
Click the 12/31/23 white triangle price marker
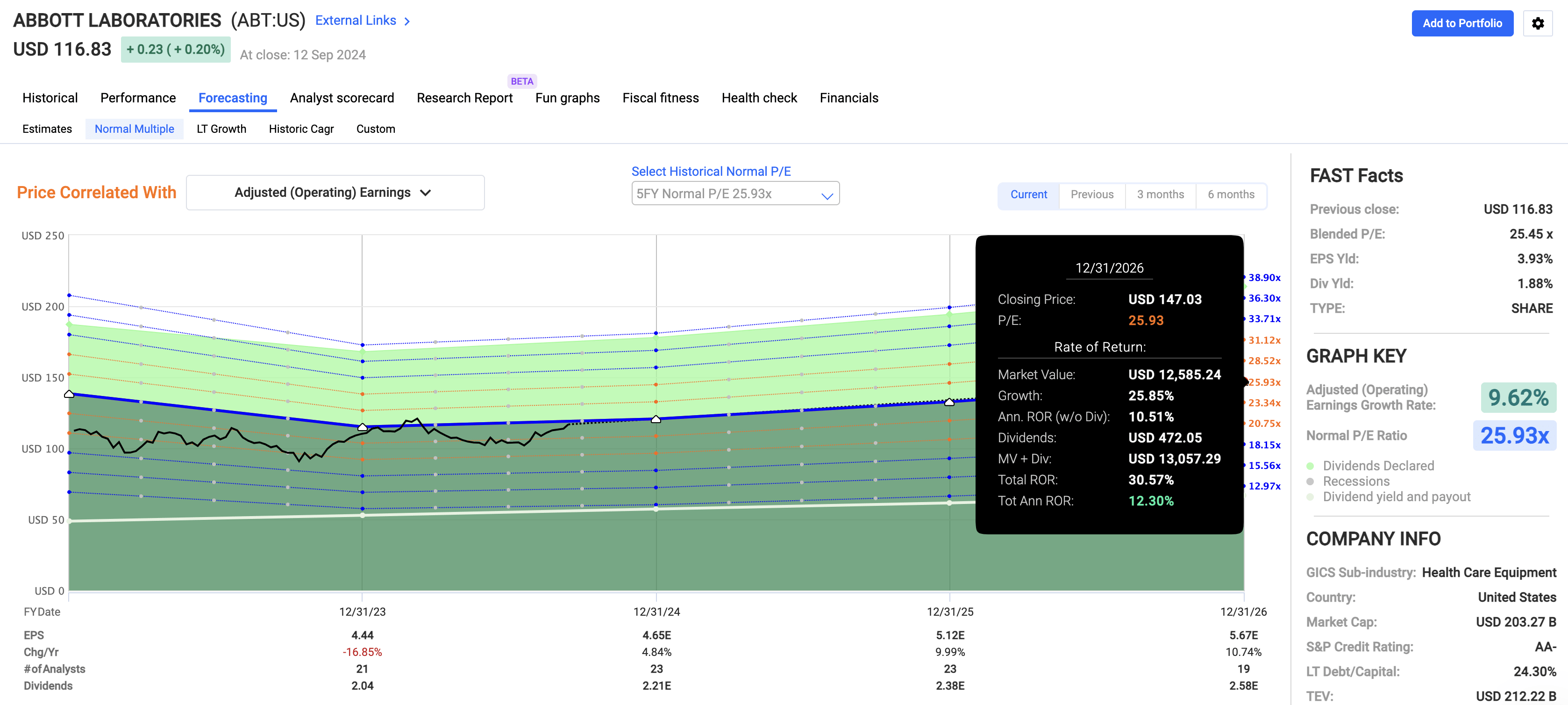pyautogui.click(x=362, y=427)
